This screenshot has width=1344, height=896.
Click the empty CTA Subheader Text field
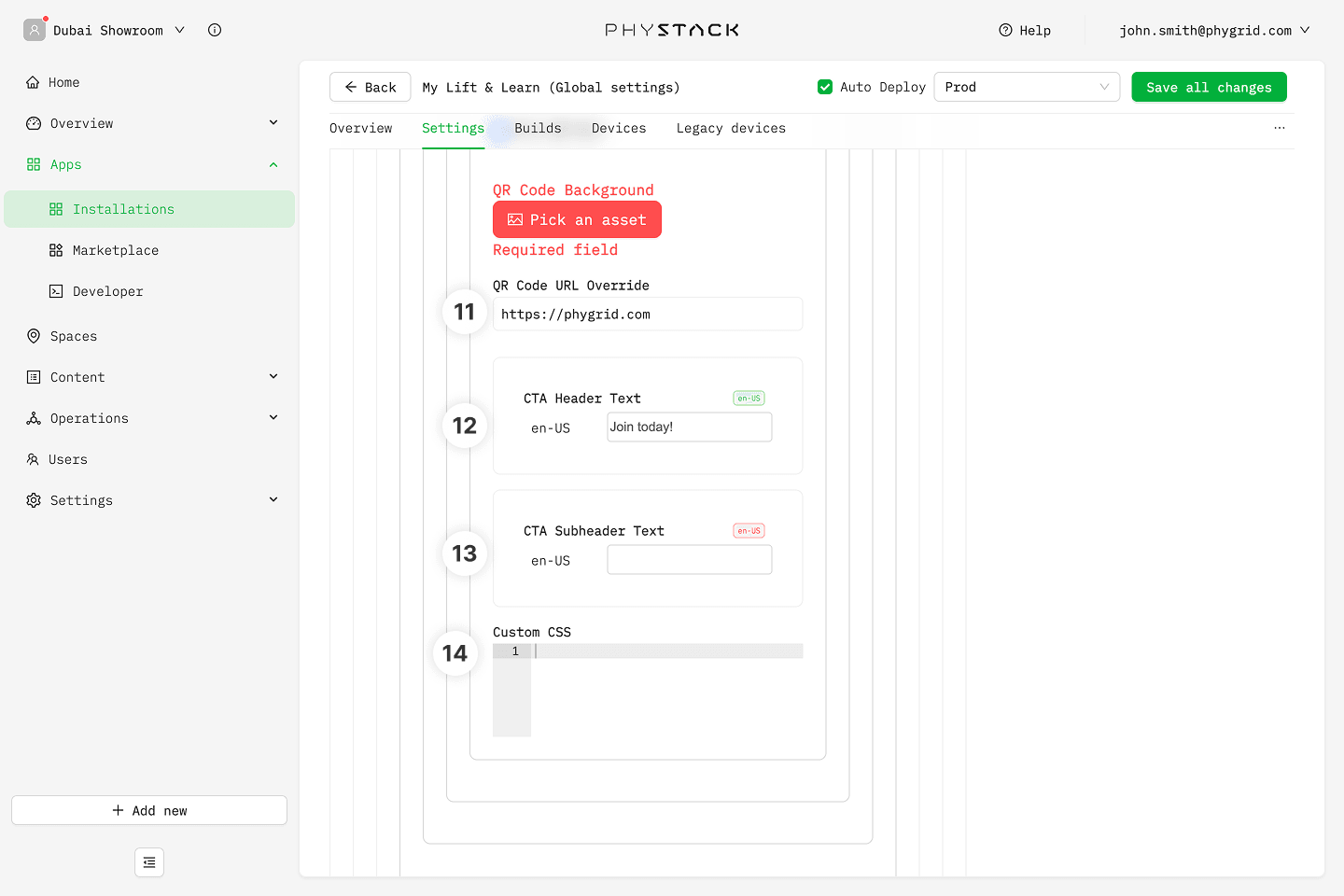(690, 560)
